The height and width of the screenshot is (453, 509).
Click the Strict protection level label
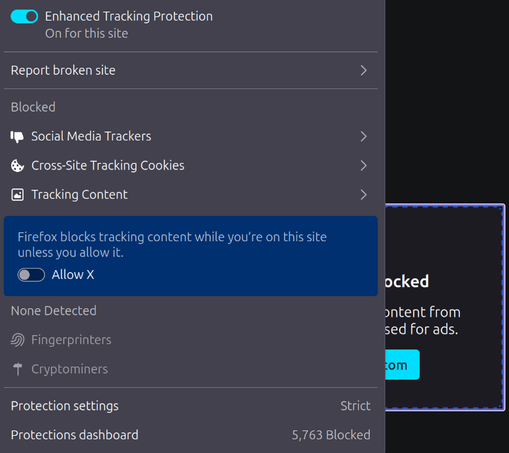click(x=355, y=406)
